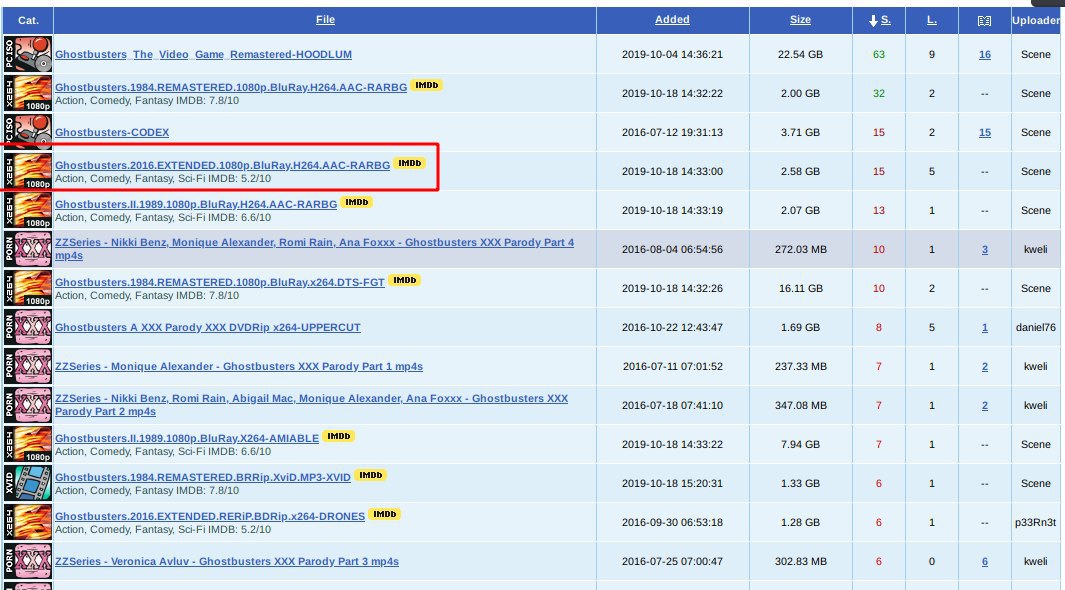Image resolution: width=1065 pixels, height=590 pixels.
Task: Click category icon for Ghostbusters.2016 DRONES row
Action: click(x=28, y=522)
